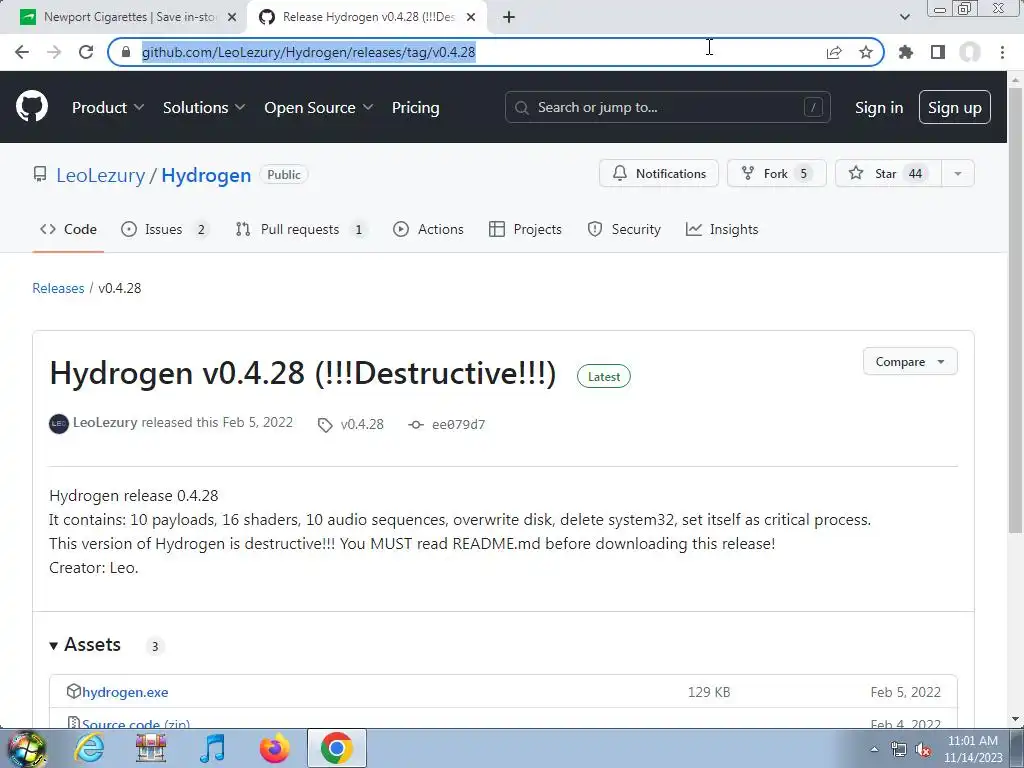Click the Chrome taskbar icon

coord(336,748)
